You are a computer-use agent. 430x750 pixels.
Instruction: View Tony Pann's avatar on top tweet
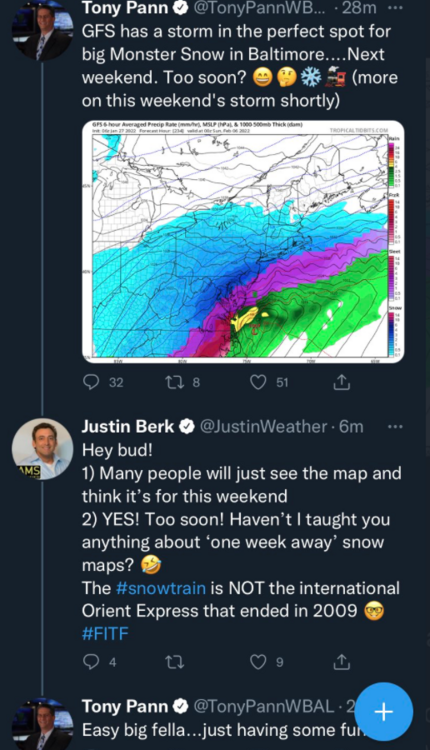pos(42,31)
